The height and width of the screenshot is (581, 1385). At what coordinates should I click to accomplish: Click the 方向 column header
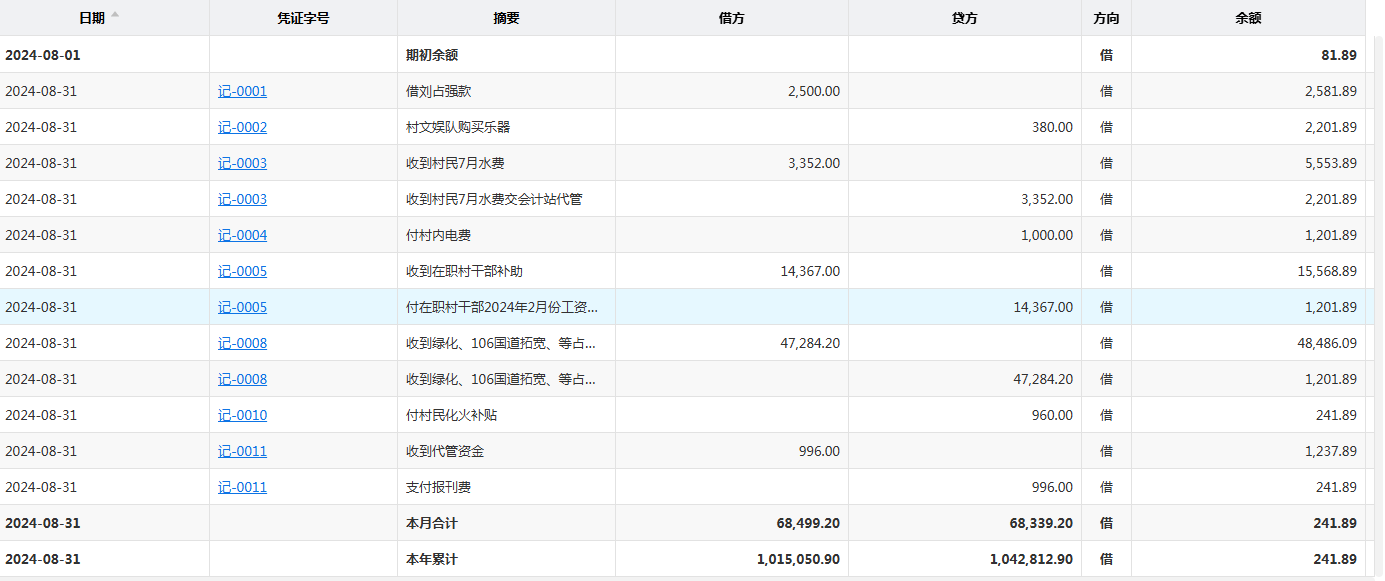[1106, 18]
